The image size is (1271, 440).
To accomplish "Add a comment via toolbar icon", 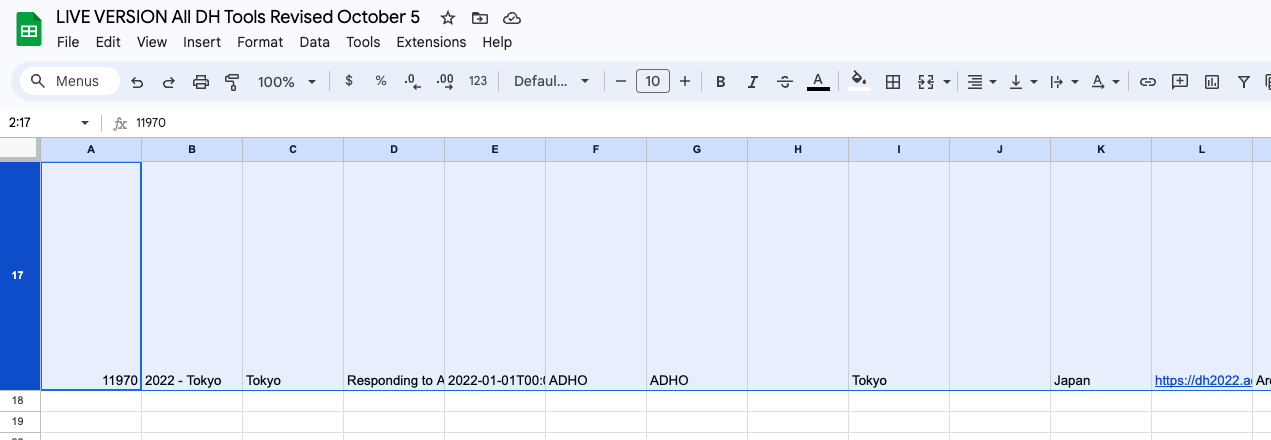I will click(1180, 82).
